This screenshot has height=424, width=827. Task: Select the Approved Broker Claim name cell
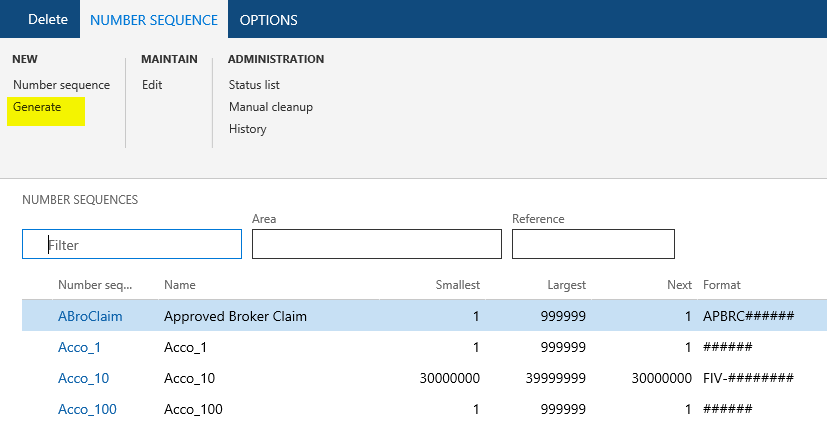(x=235, y=316)
